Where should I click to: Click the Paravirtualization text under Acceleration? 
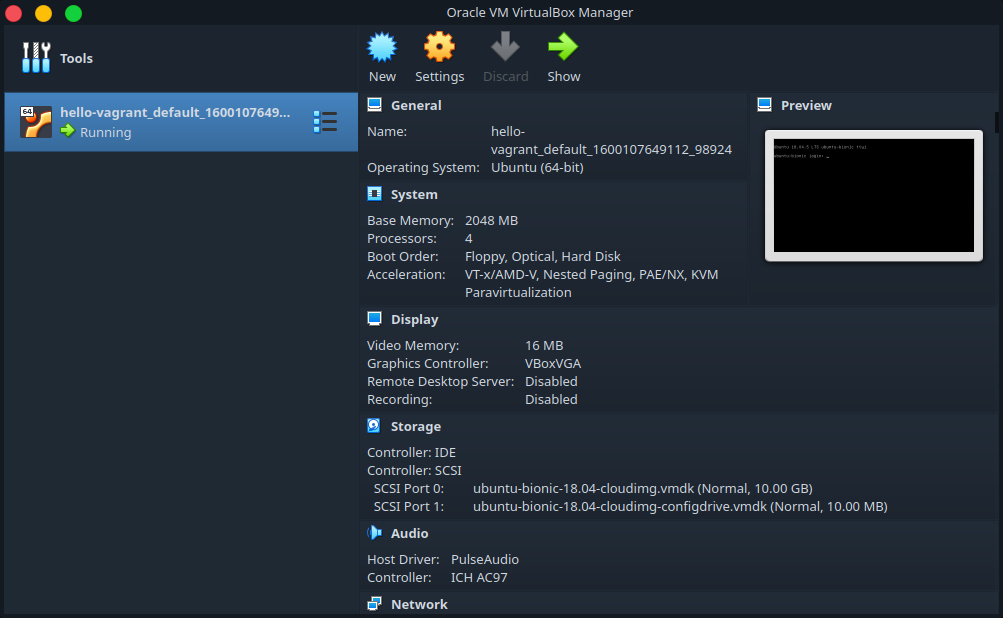point(518,292)
